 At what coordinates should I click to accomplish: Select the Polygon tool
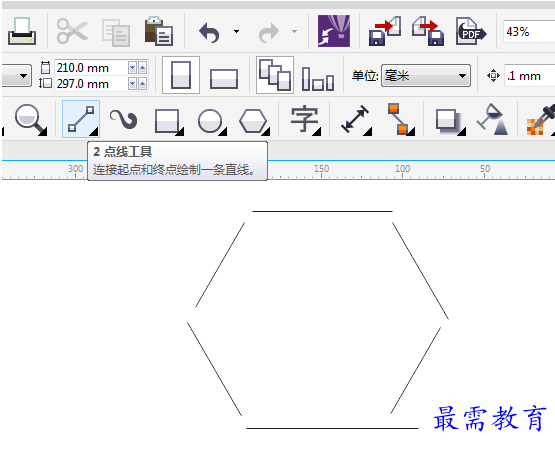point(254,121)
